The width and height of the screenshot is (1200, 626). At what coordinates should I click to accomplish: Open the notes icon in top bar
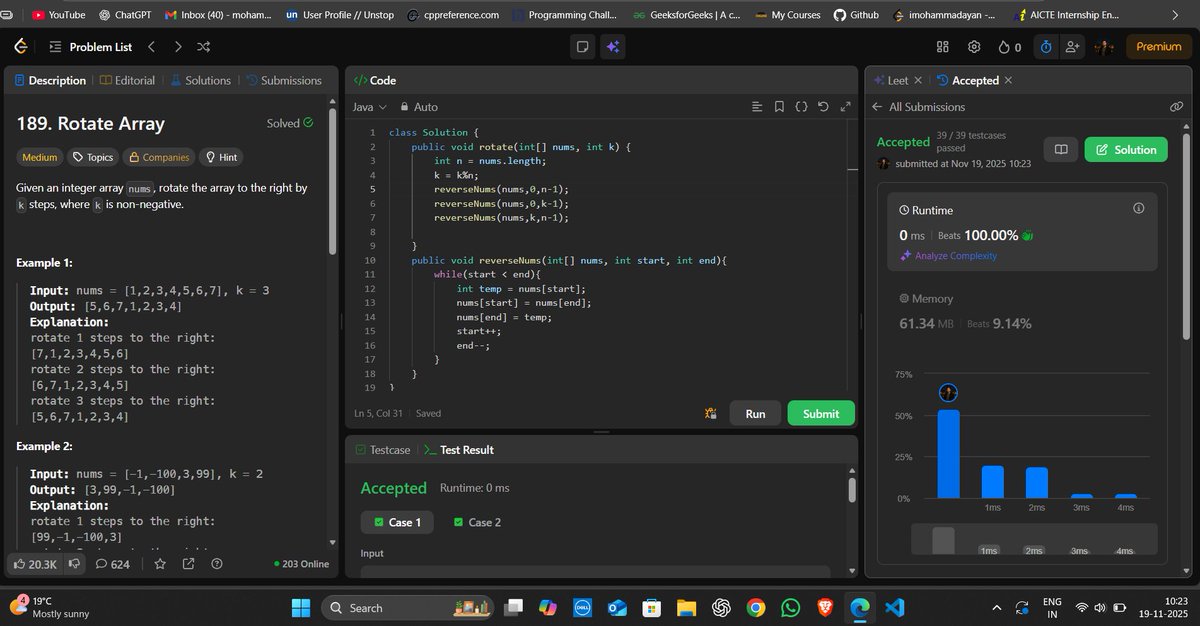(583, 47)
